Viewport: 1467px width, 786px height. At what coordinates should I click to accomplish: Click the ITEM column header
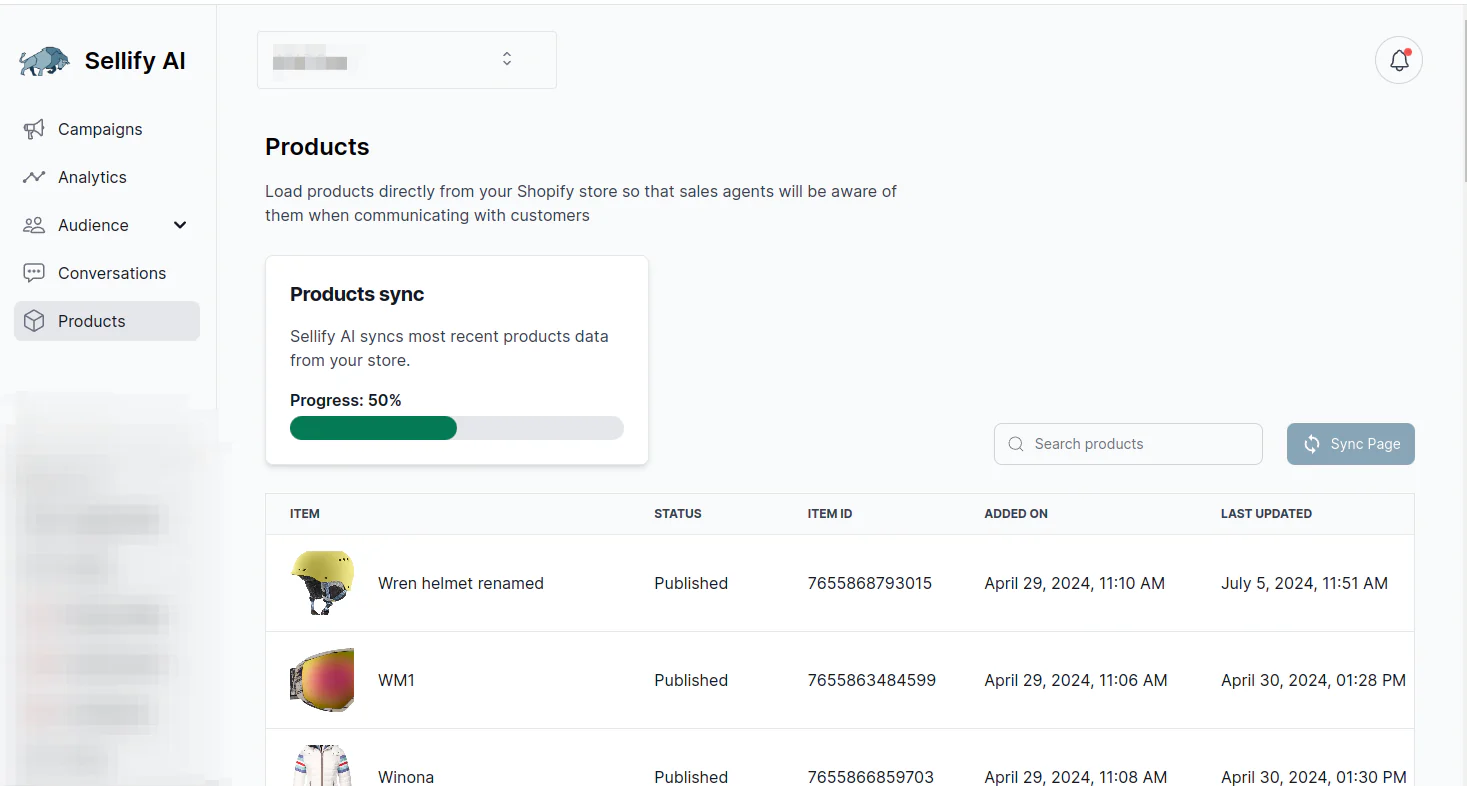click(x=305, y=514)
